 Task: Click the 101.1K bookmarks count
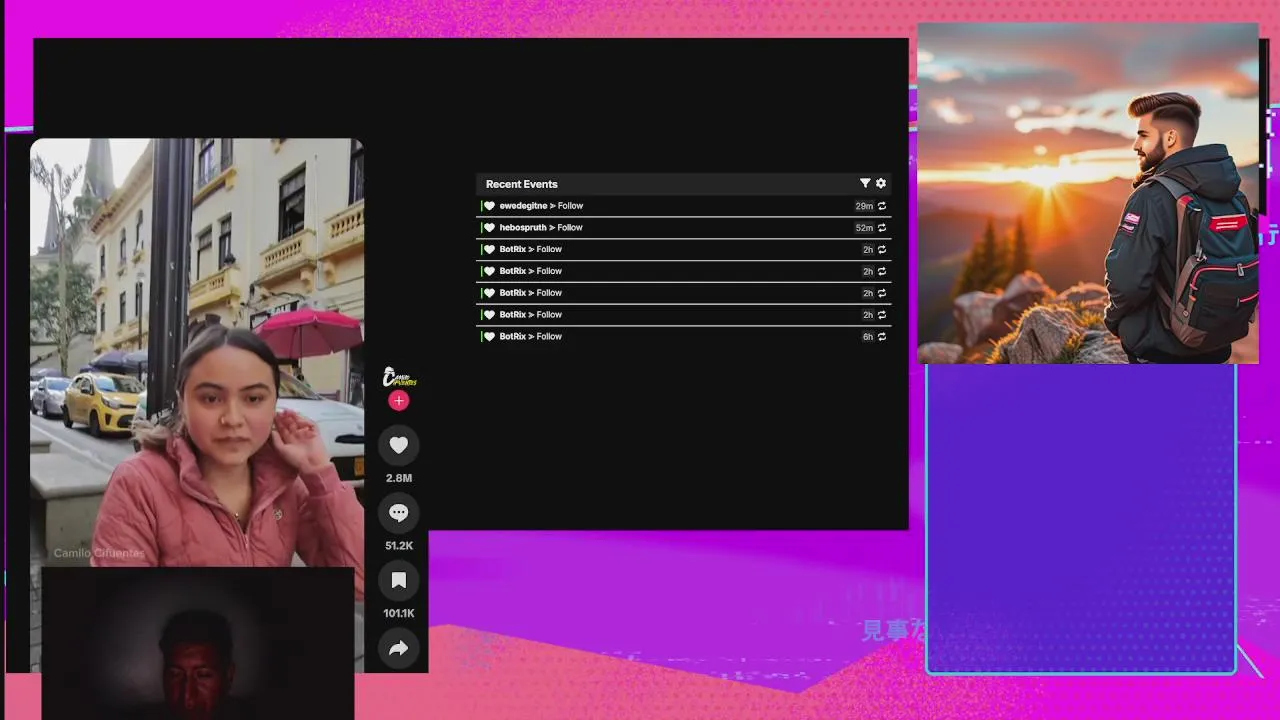pos(399,613)
